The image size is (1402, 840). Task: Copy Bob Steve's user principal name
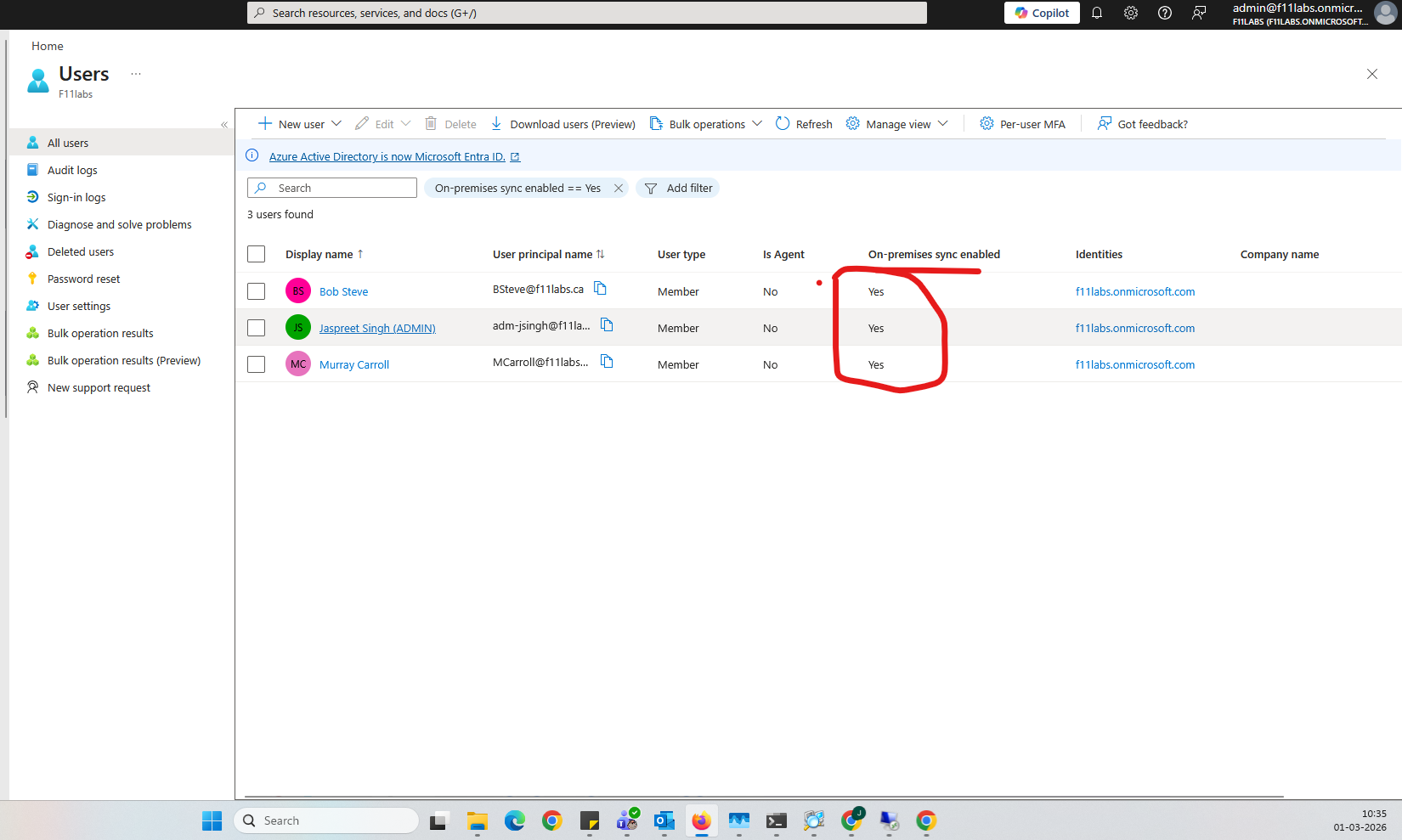[600, 289]
